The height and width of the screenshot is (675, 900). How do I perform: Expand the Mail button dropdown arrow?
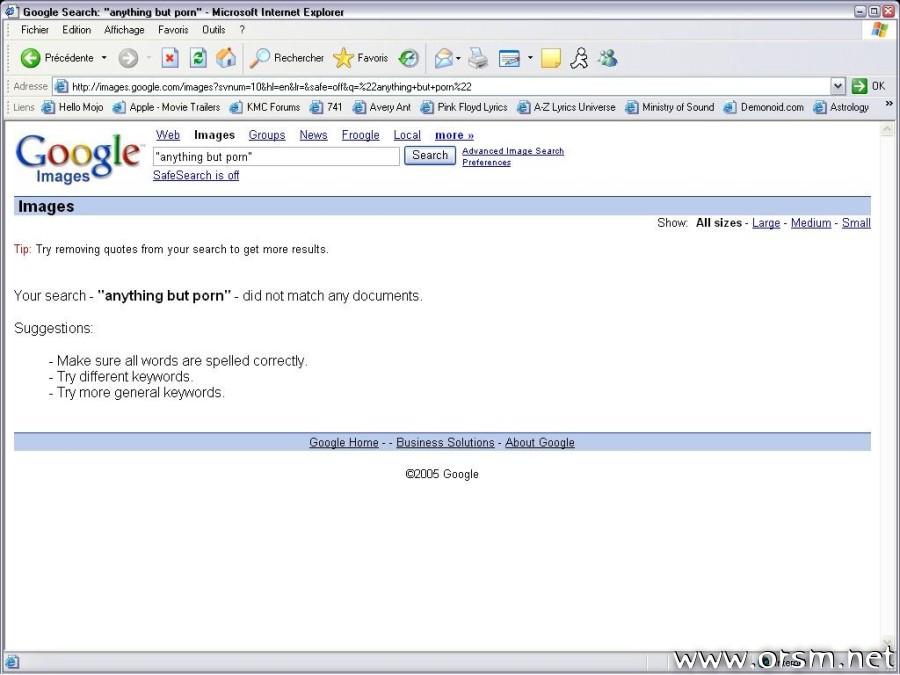tap(458, 58)
